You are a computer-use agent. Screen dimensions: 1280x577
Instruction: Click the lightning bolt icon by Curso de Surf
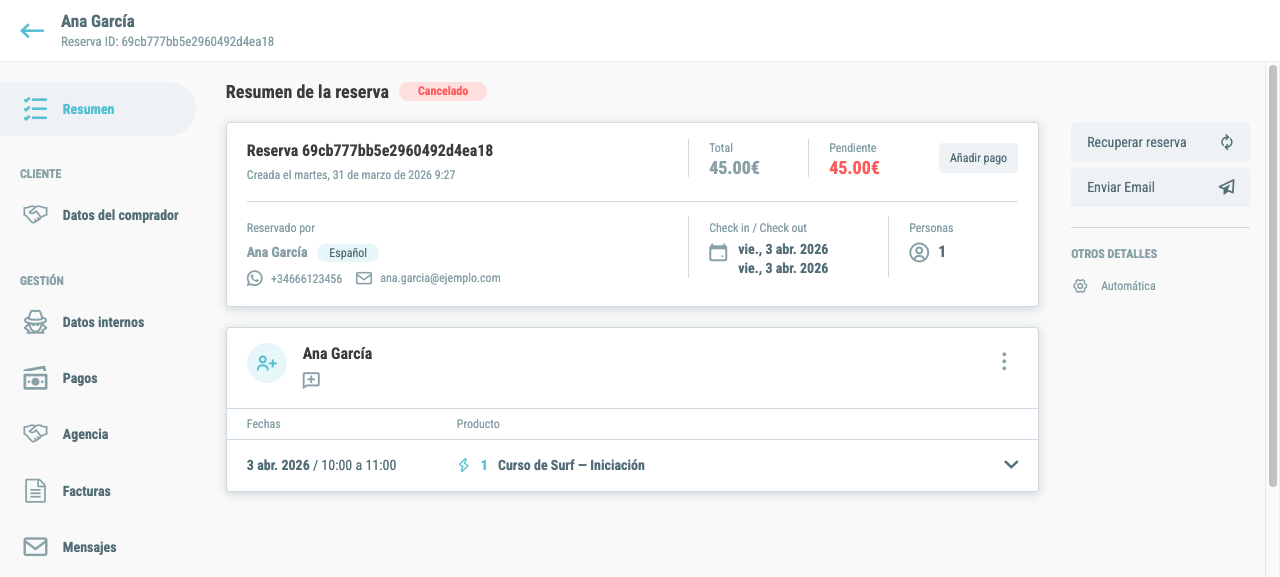pos(464,465)
